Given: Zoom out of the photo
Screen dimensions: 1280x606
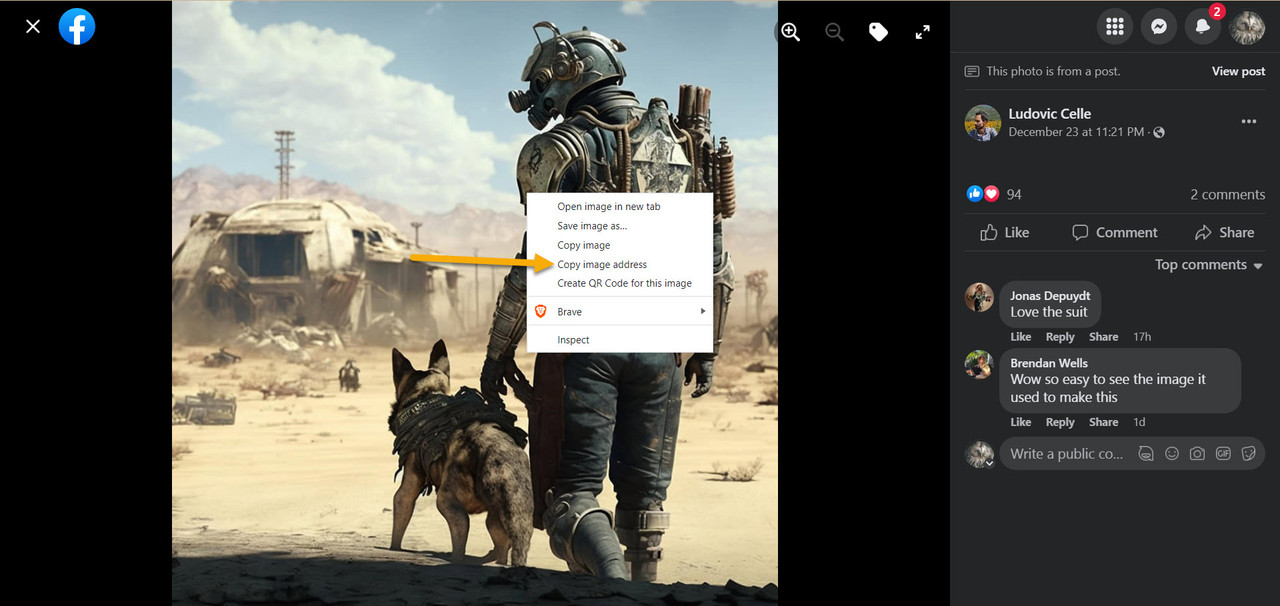Looking at the screenshot, I should tap(834, 32).
